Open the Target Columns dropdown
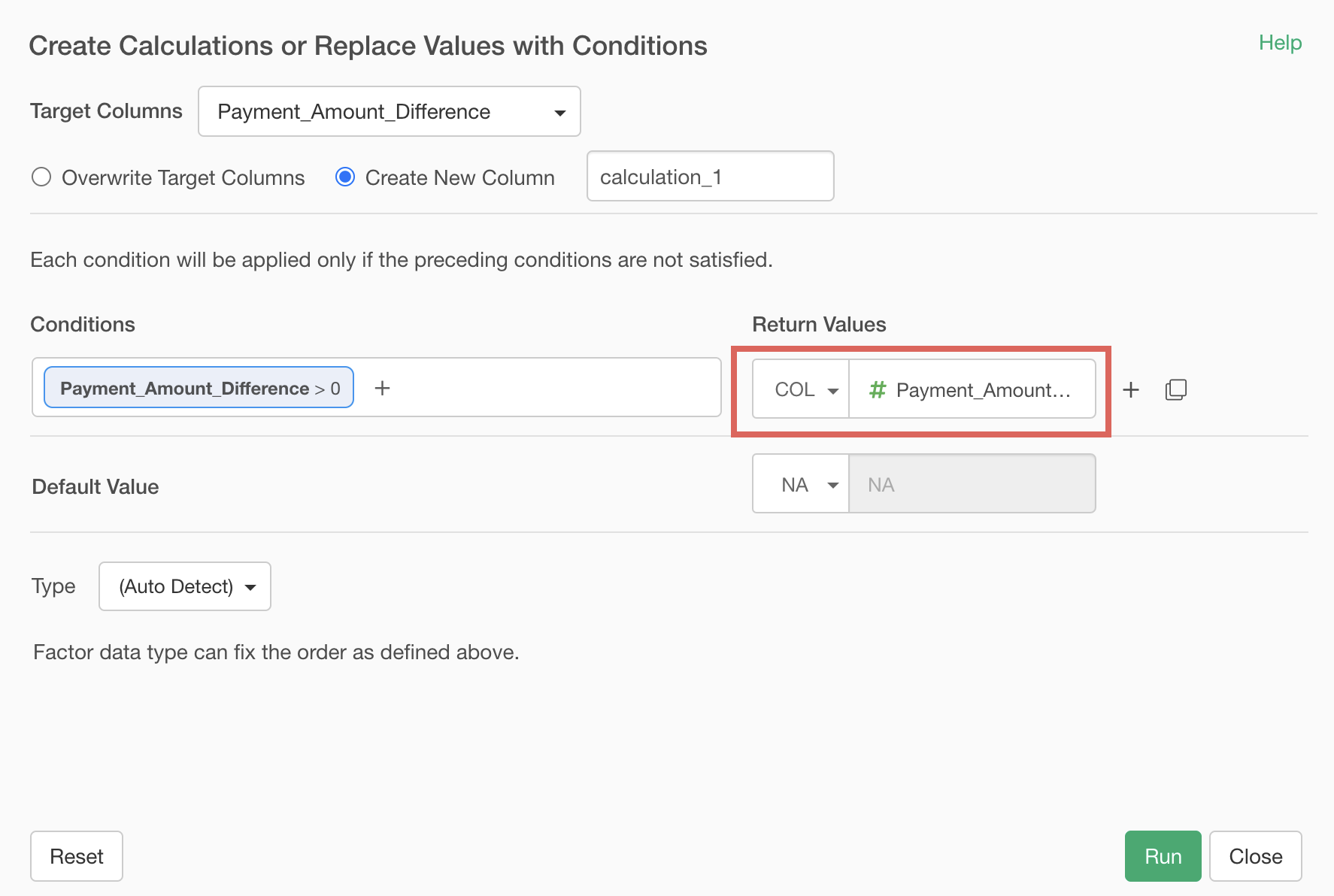 (389, 112)
